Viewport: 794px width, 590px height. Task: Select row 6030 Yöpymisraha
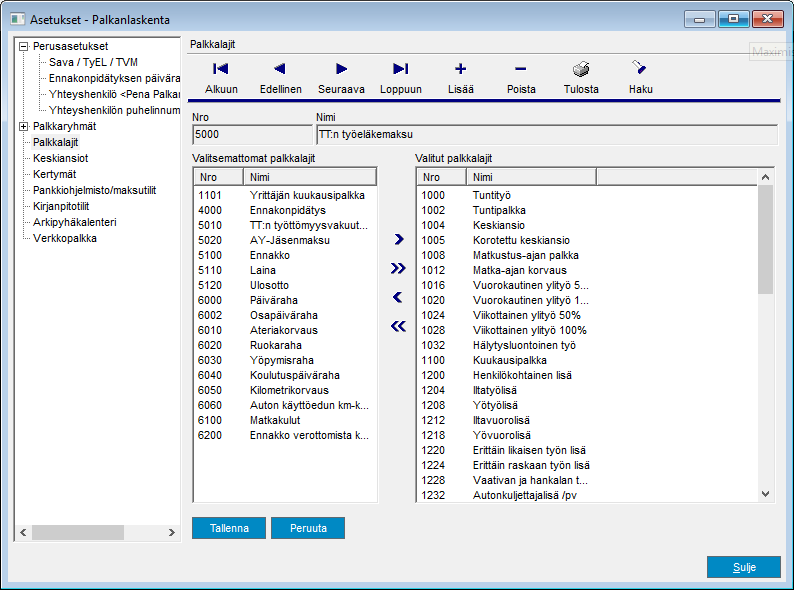point(285,360)
